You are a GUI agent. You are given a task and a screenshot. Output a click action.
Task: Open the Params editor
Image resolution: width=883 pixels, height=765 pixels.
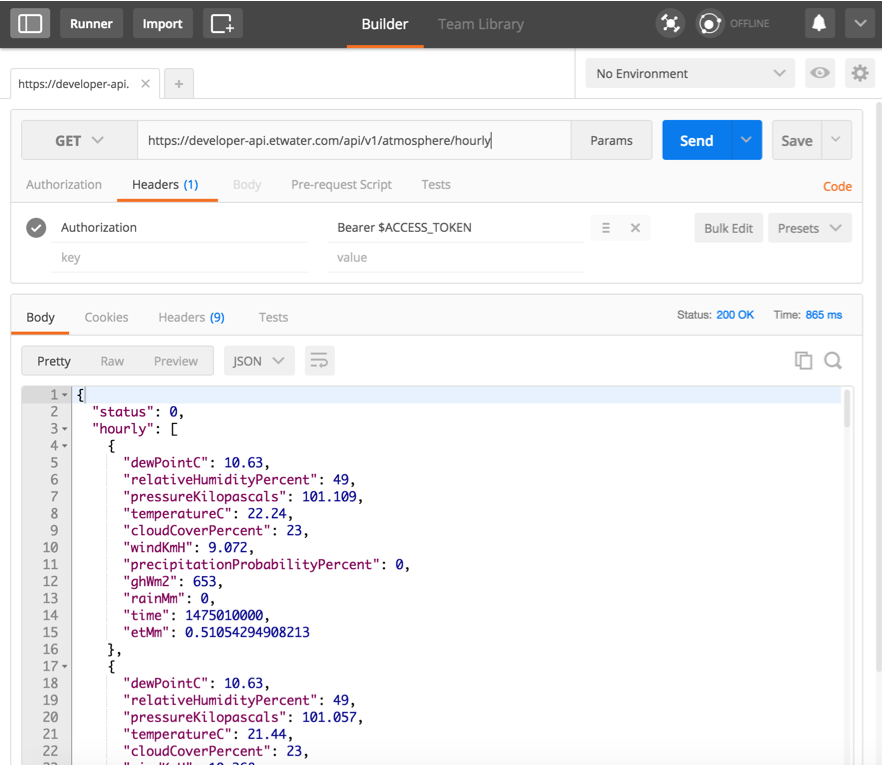(612, 140)
